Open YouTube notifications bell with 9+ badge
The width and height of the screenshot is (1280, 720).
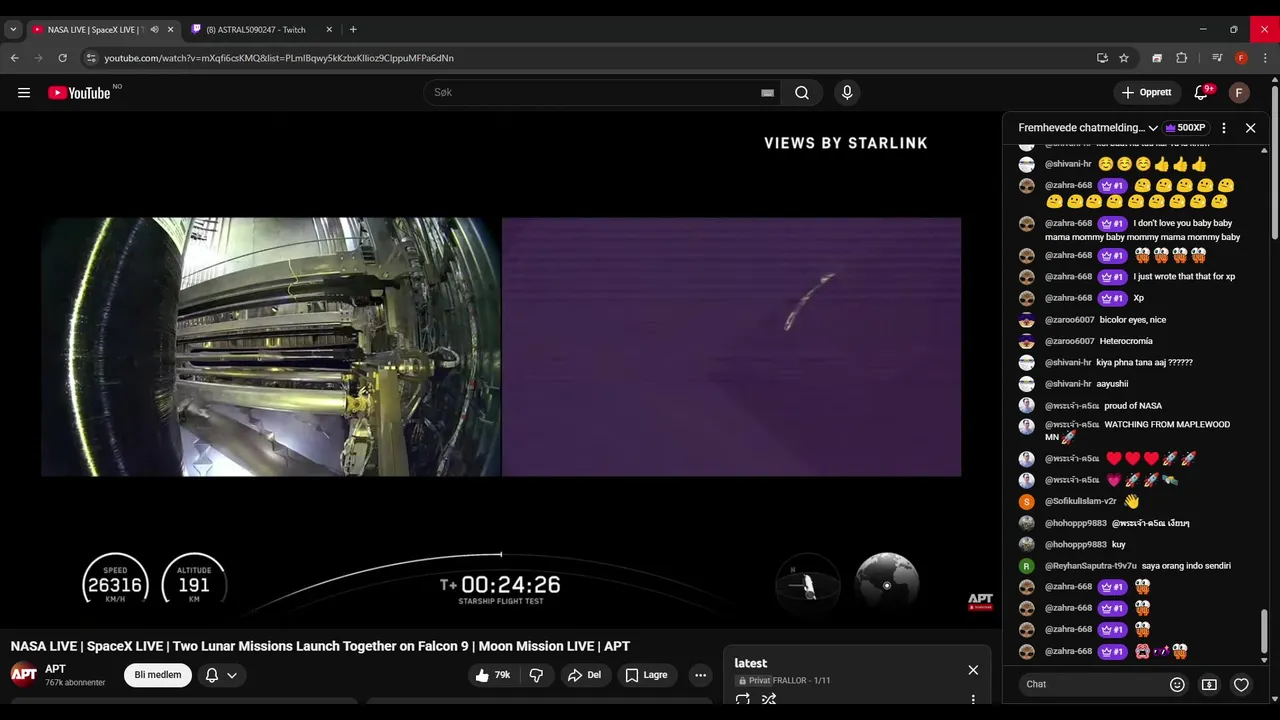click(1202, 93)
